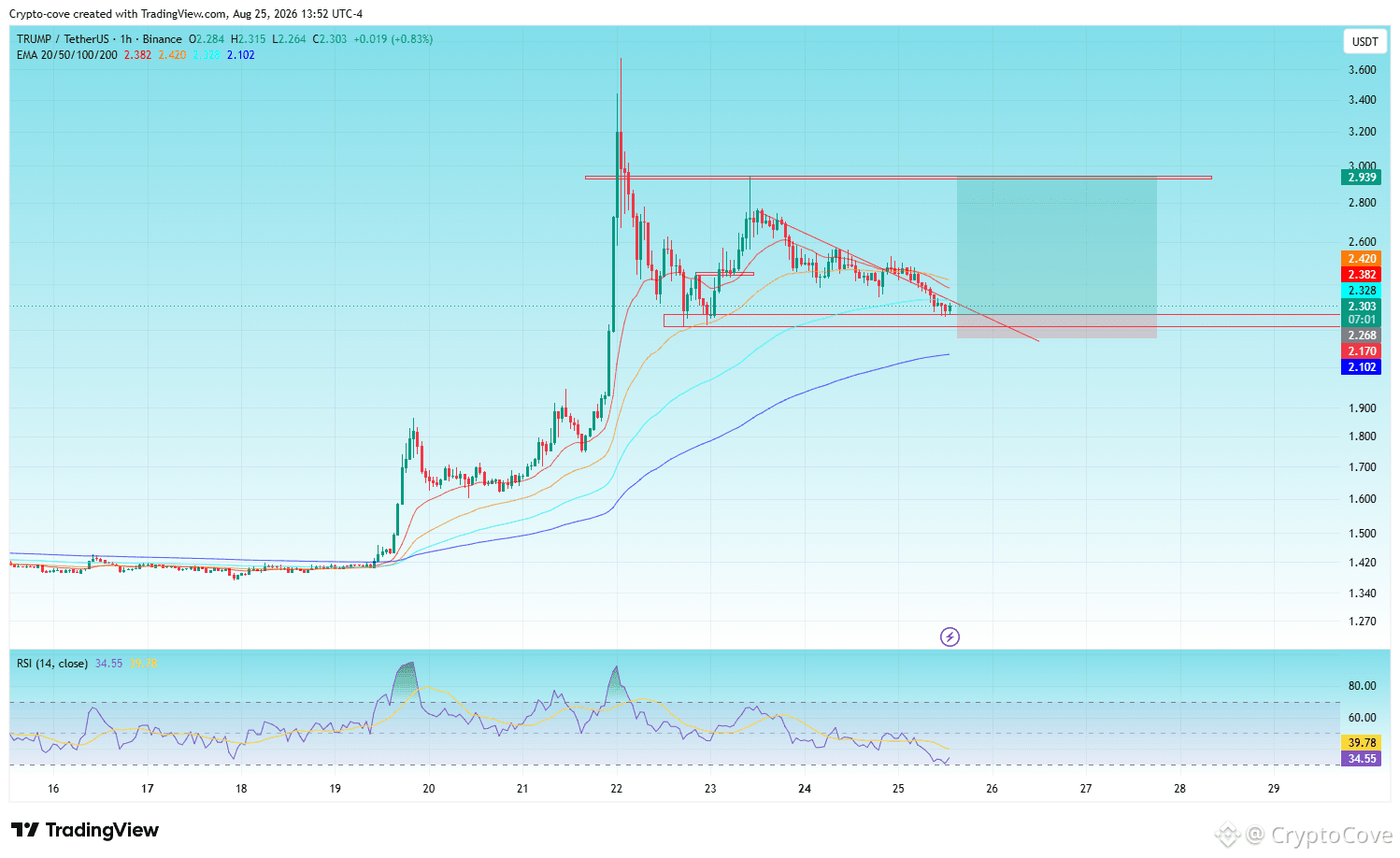Click date 24 on the time axis

[805, 789]
